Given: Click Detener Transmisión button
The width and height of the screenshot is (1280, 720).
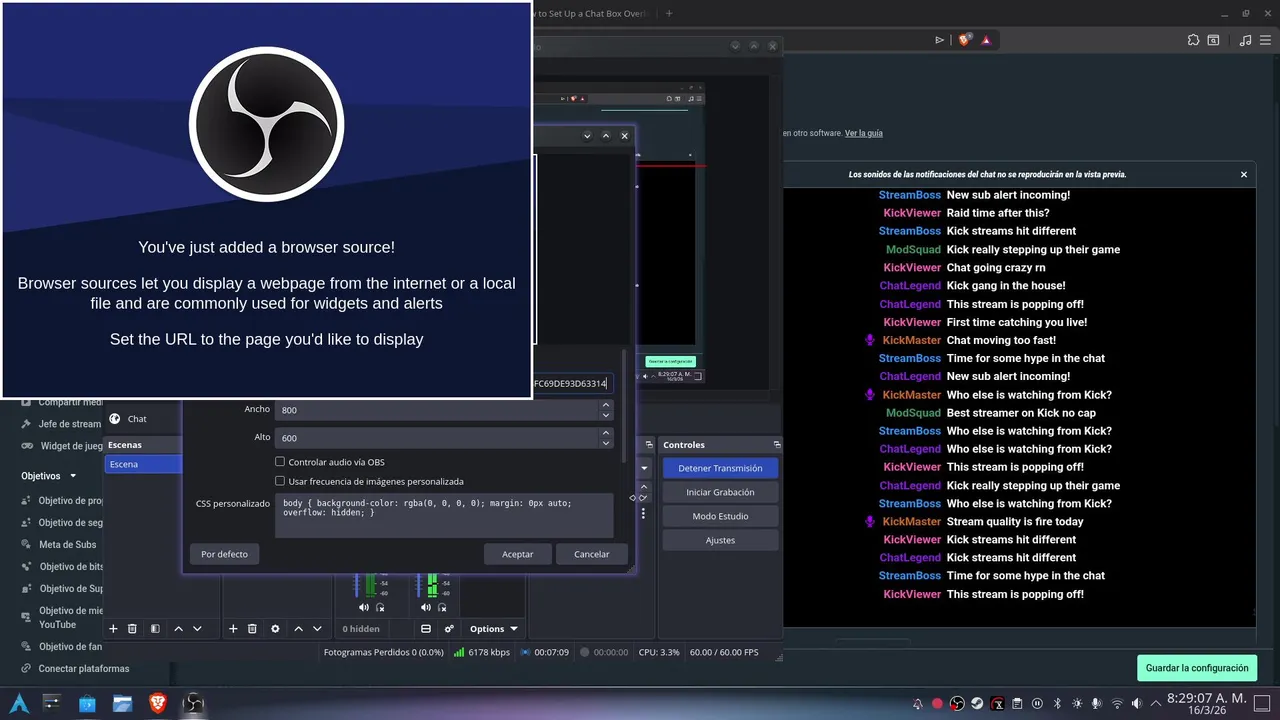Looking at the screenshot, I should click(x=720, y=468).
